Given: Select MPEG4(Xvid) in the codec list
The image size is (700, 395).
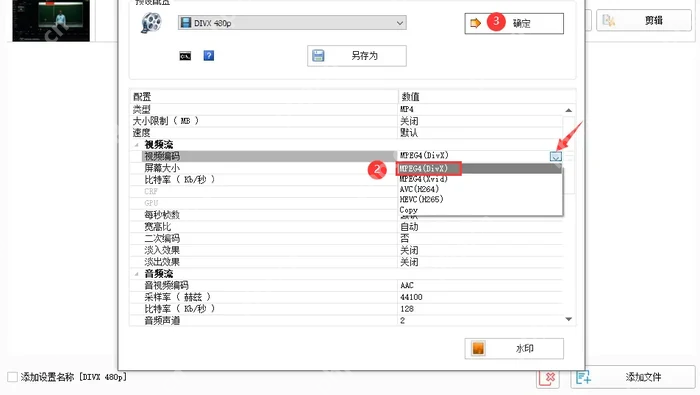Looking at the screenshot, I should [479, 179].
